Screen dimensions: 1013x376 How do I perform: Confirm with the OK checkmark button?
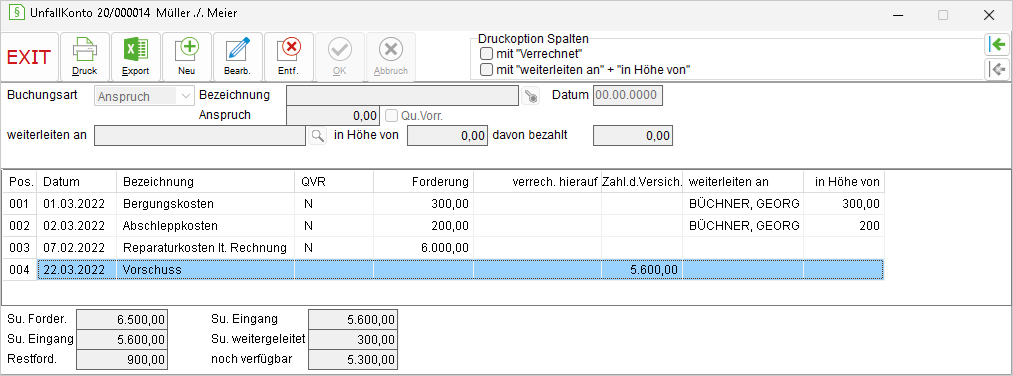(340, 57)
